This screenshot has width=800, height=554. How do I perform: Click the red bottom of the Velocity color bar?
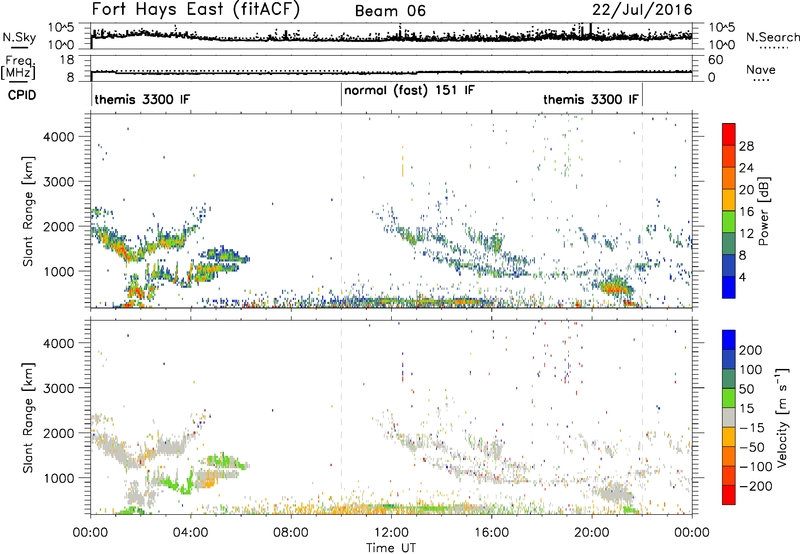pyautogui.click(x=729, y=495)
